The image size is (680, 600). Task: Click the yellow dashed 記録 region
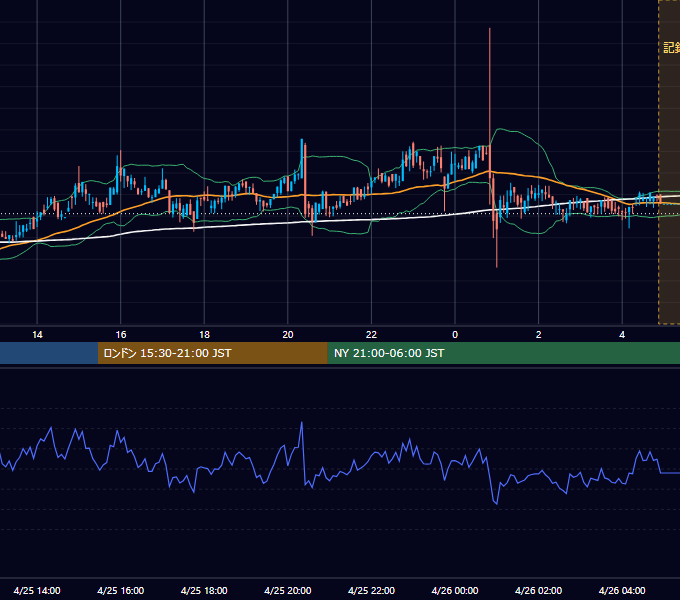669,162
